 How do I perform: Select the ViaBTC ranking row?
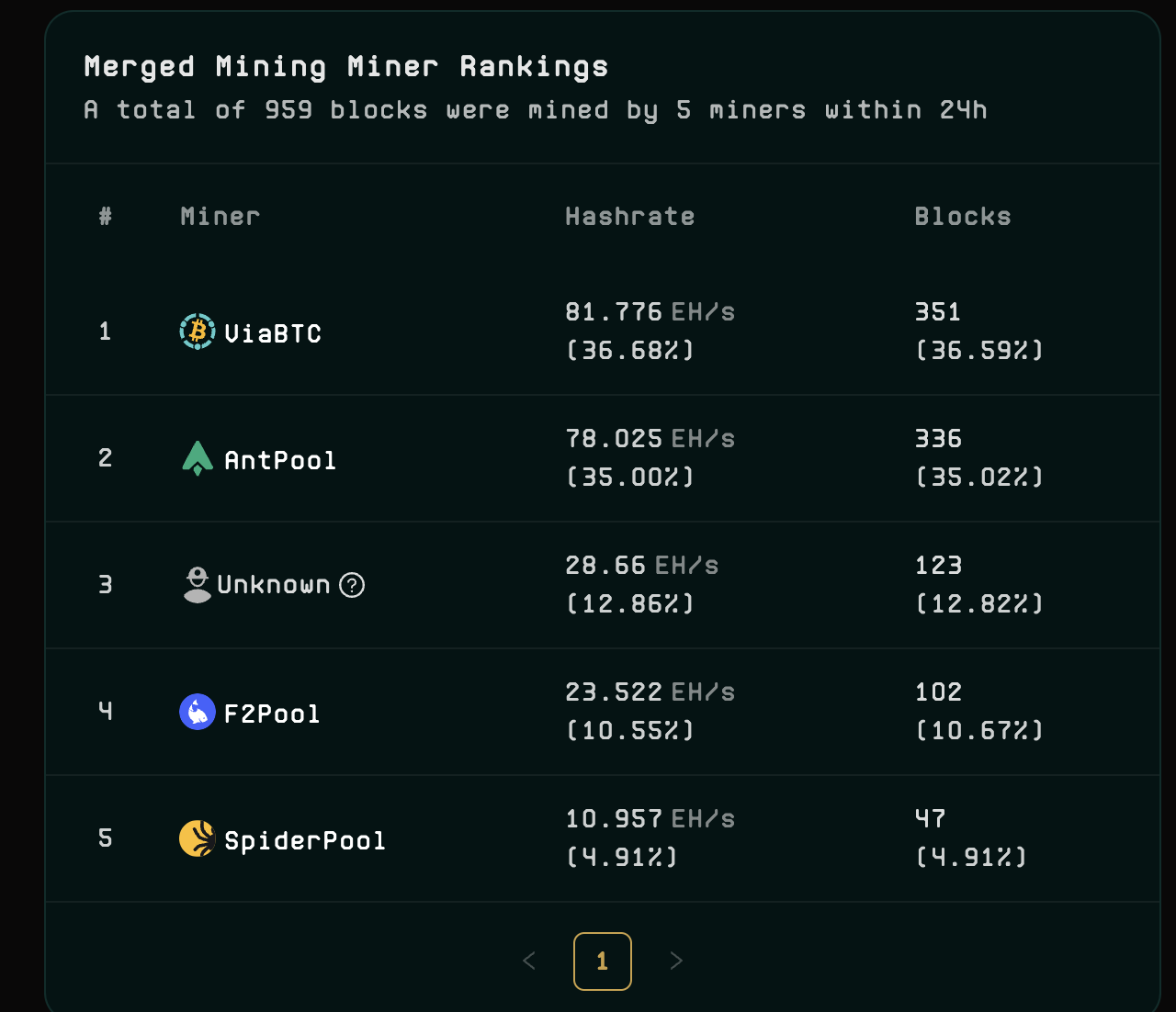(x=603, y=332)
